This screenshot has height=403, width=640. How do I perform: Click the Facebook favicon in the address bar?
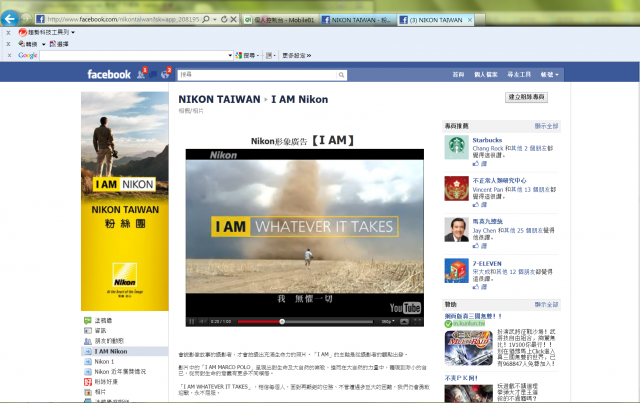(40, 19)
